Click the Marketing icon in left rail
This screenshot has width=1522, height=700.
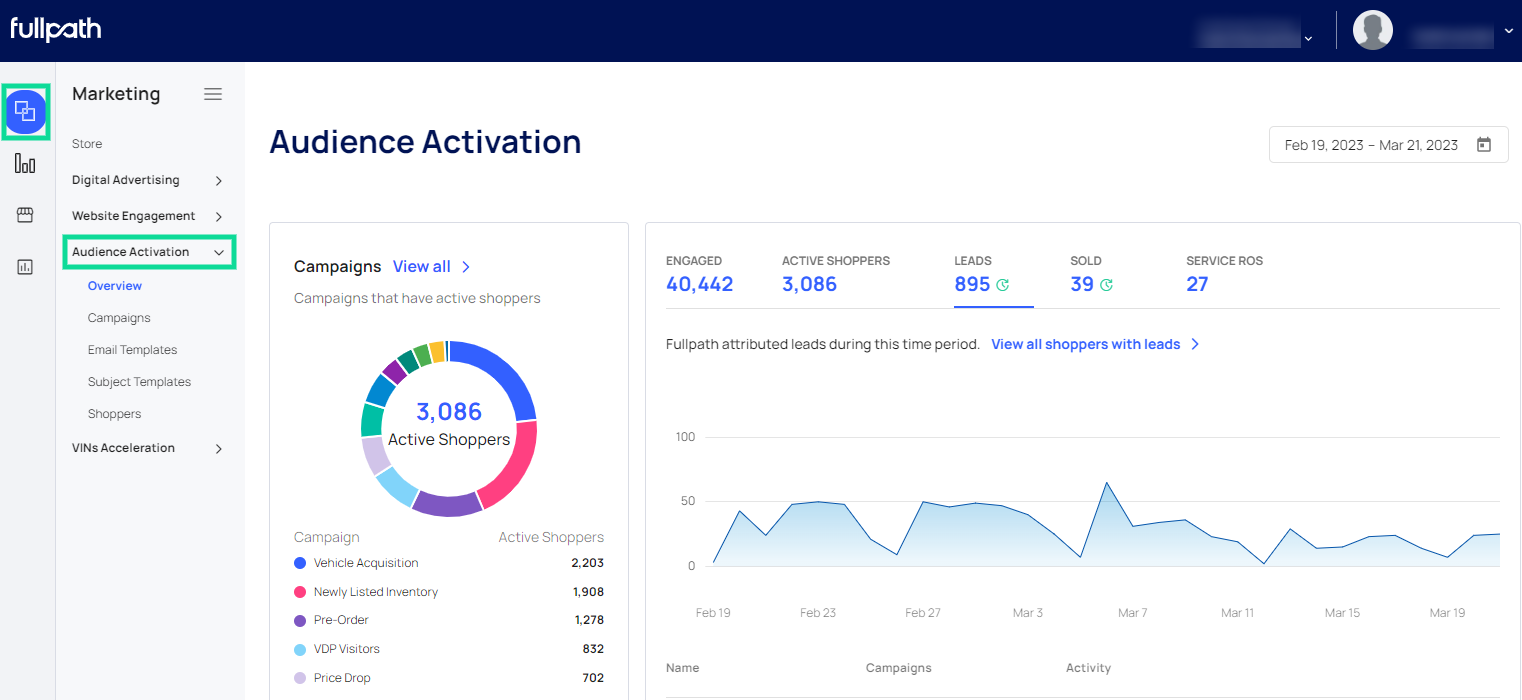(26, 111)
